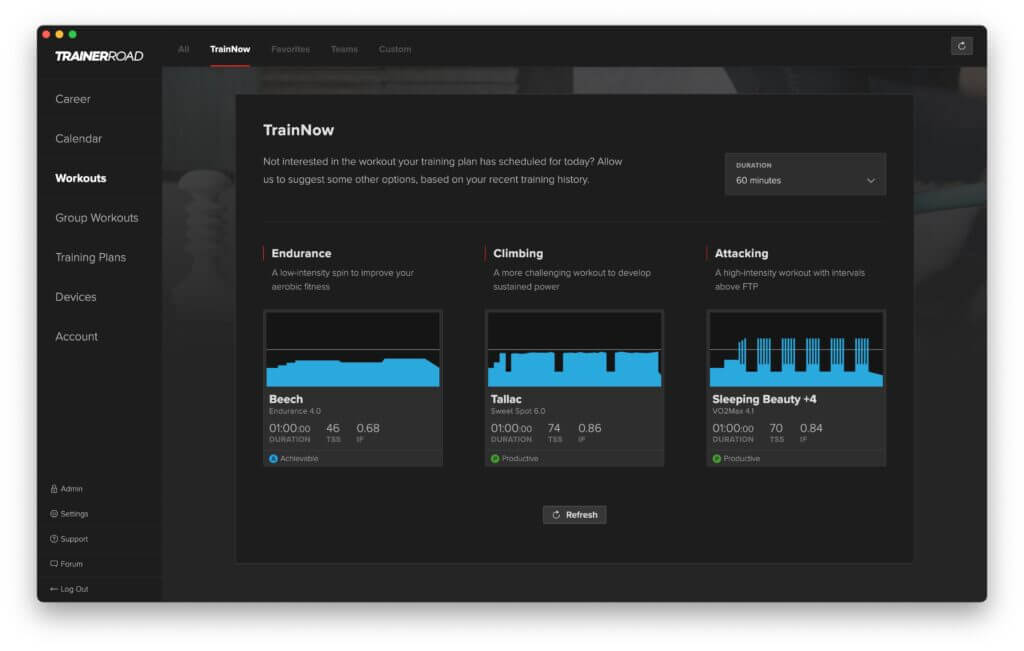Click the sustained power description text
This screenshot has width=1024, height=651.
click(572, 279)
